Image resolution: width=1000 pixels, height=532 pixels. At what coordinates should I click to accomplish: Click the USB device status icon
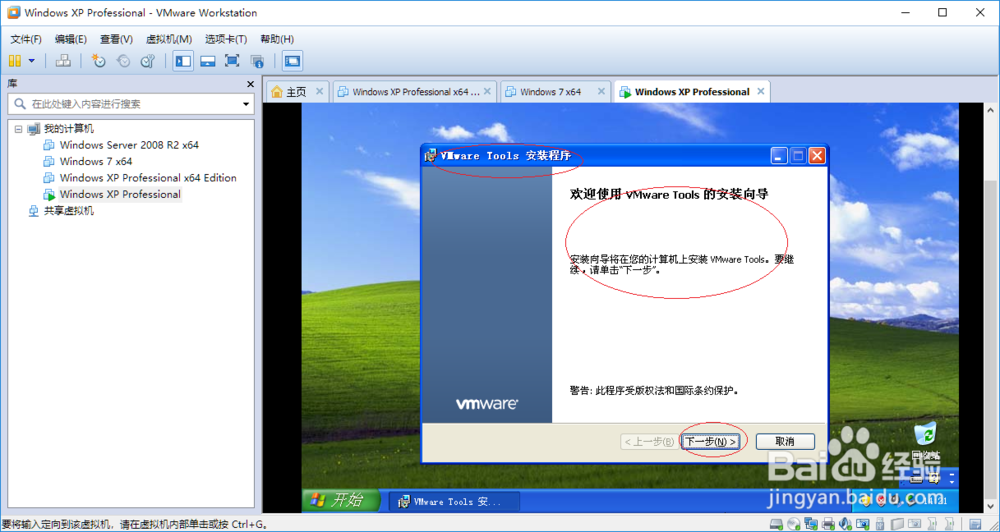880,524
